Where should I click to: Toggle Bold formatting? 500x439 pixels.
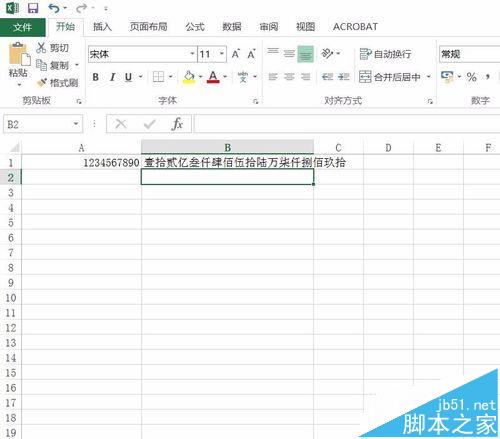click(96, 77)
